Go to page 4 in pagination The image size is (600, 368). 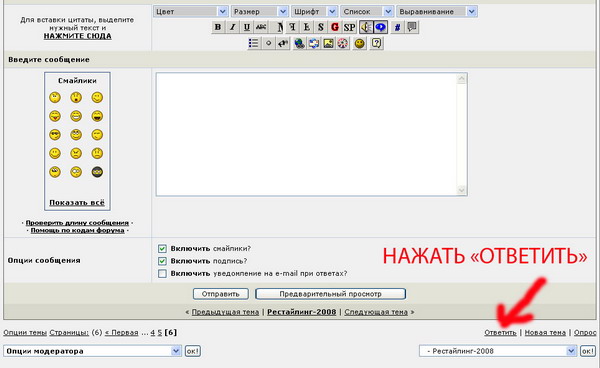coord(153,332)
